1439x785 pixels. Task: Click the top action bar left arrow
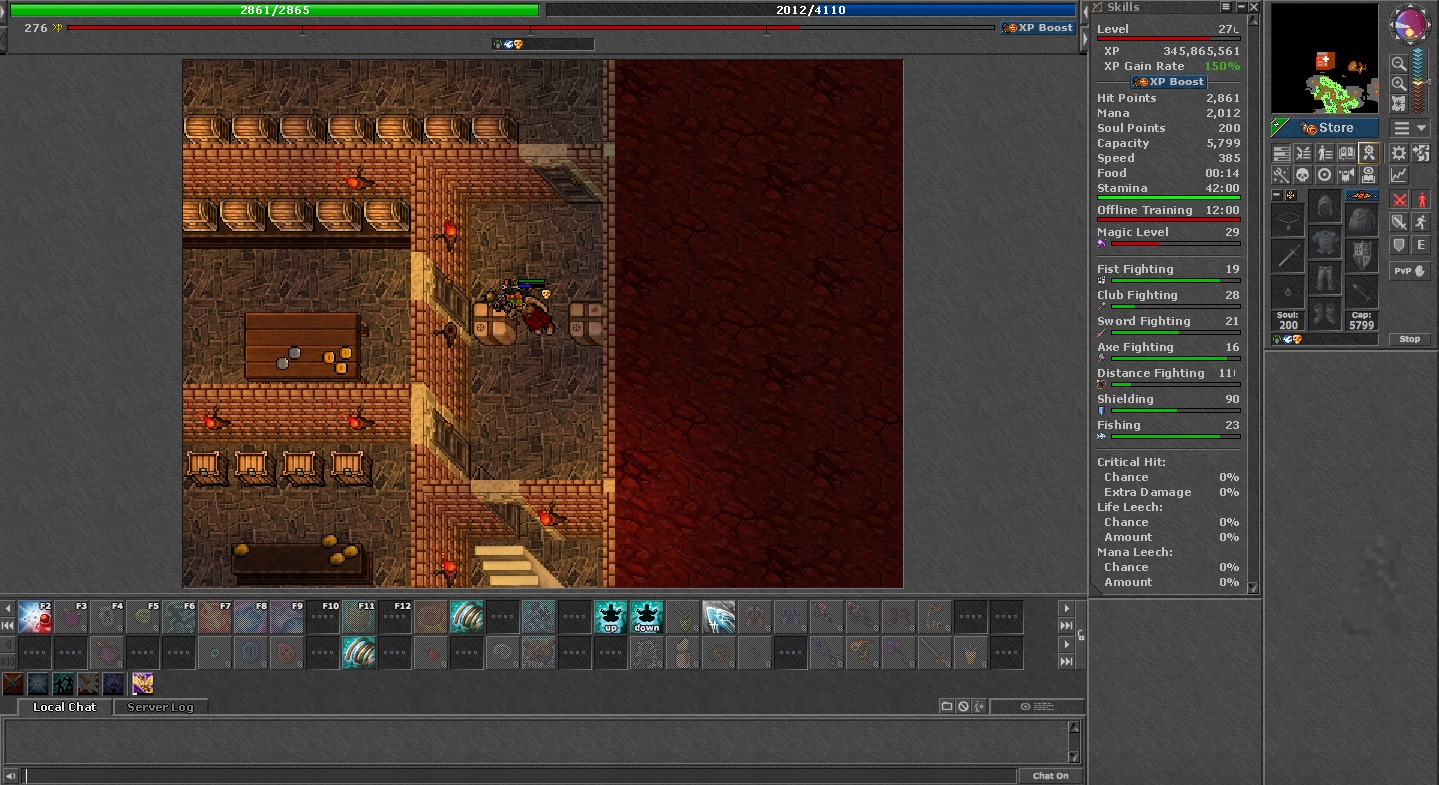8,608
